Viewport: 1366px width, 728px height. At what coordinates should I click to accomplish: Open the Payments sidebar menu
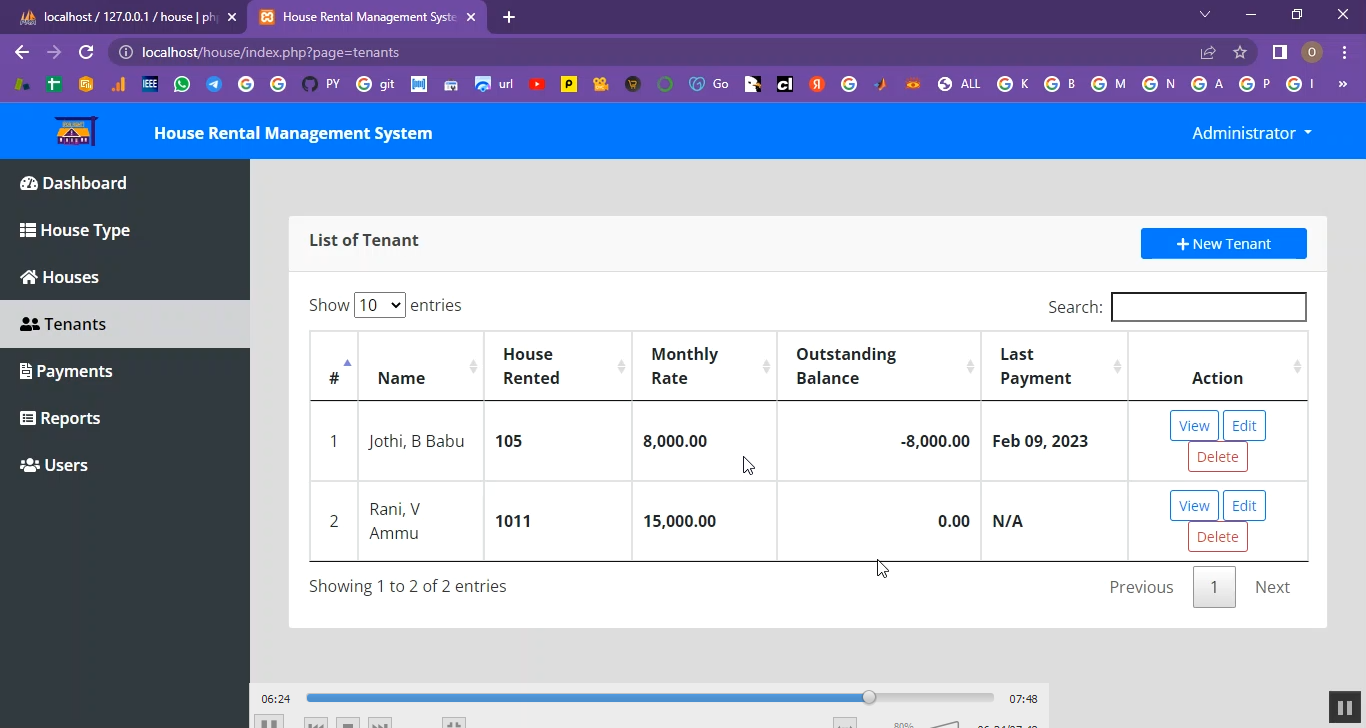[74, 371]
